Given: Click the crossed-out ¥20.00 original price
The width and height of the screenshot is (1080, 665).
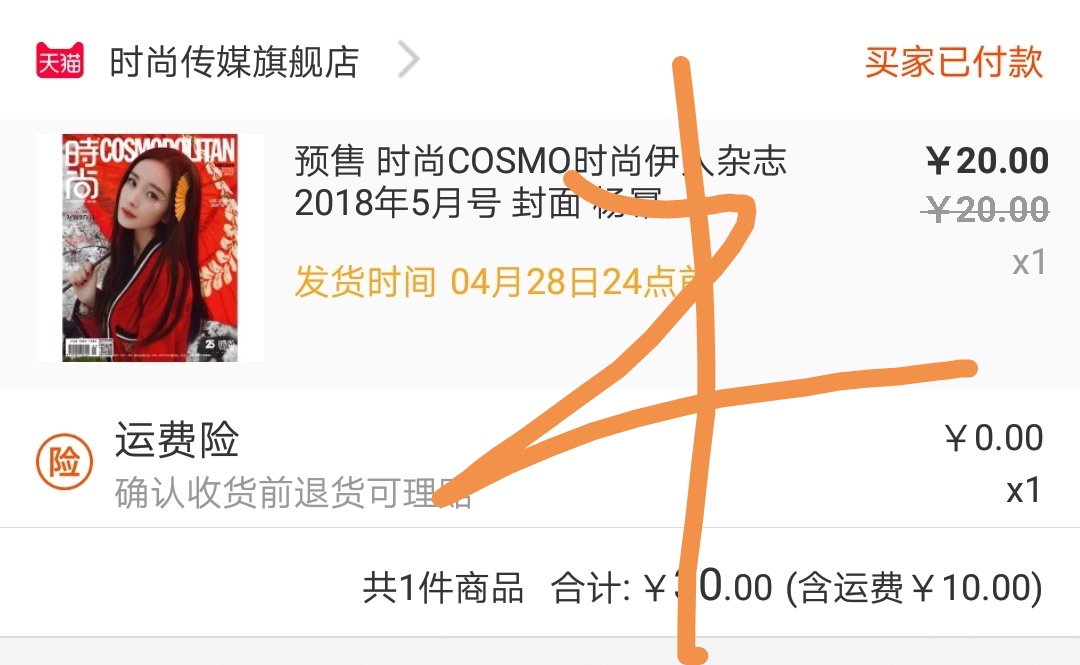Looking at the screenshot, I should (986, 209).
